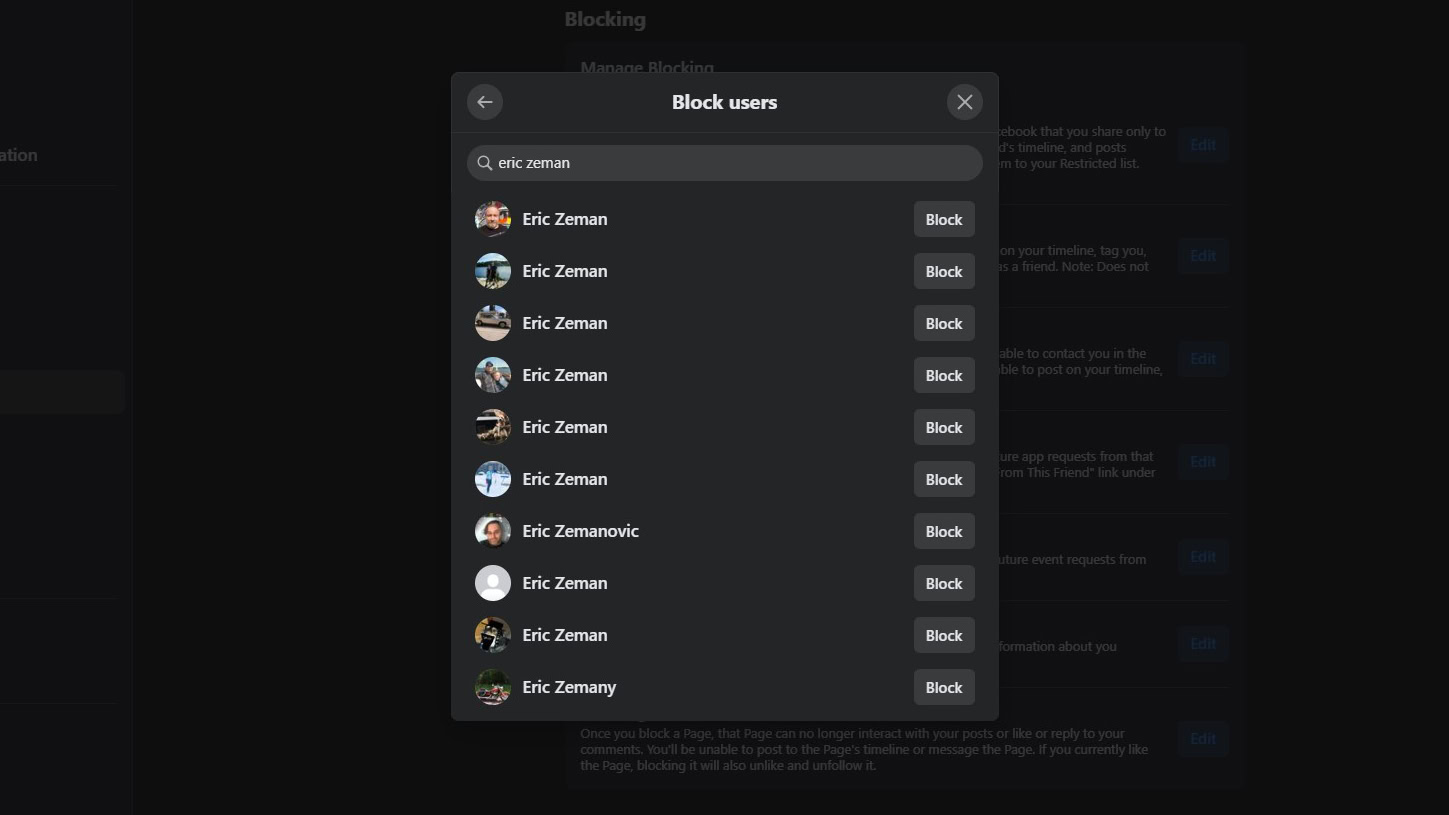Click Eric Zemany's profile avatar
The width and height of the screenshot is (1449, 815).
coord(493,688)
